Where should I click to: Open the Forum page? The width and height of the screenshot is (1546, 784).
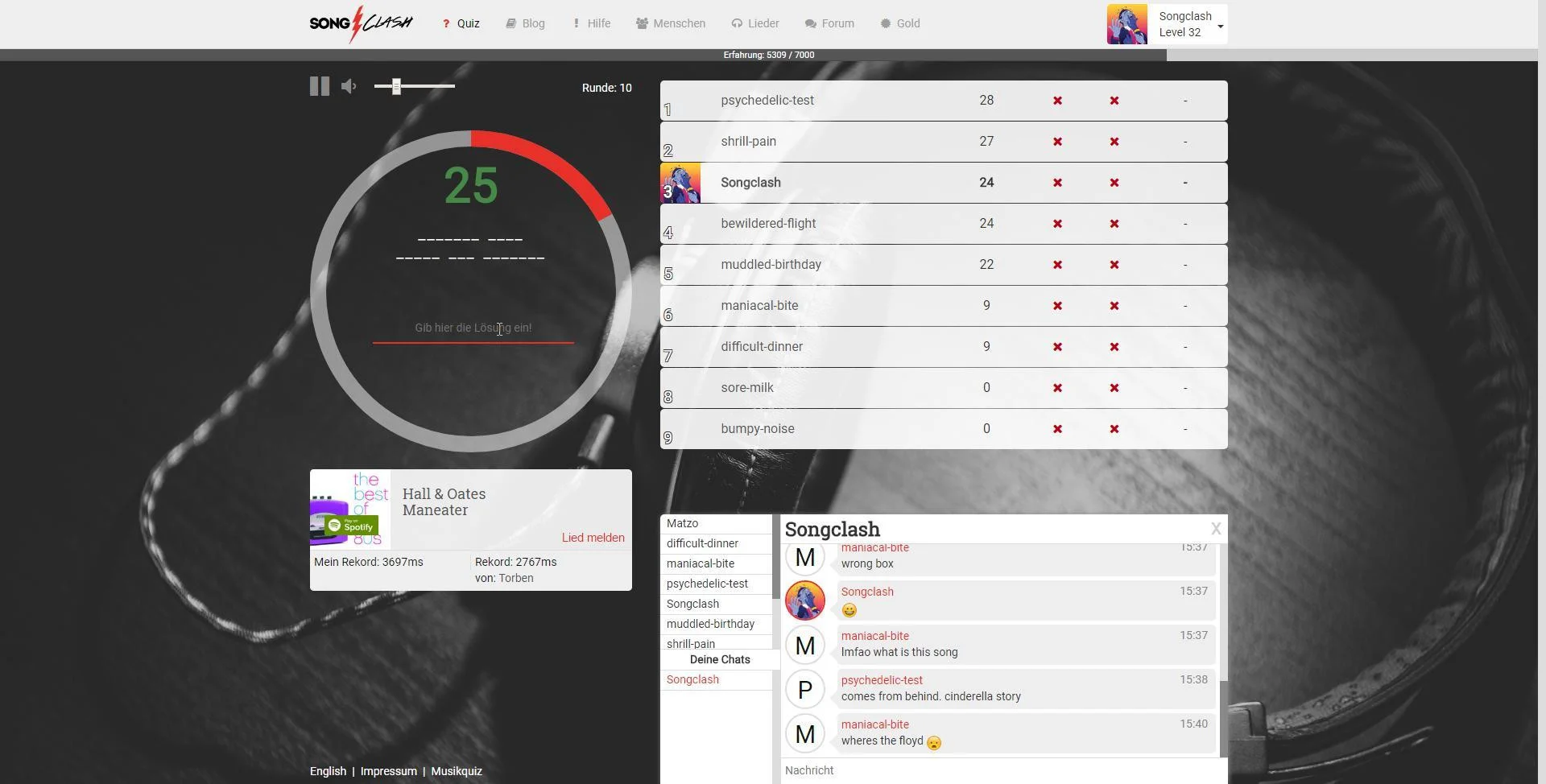click(x=829, y=23)
